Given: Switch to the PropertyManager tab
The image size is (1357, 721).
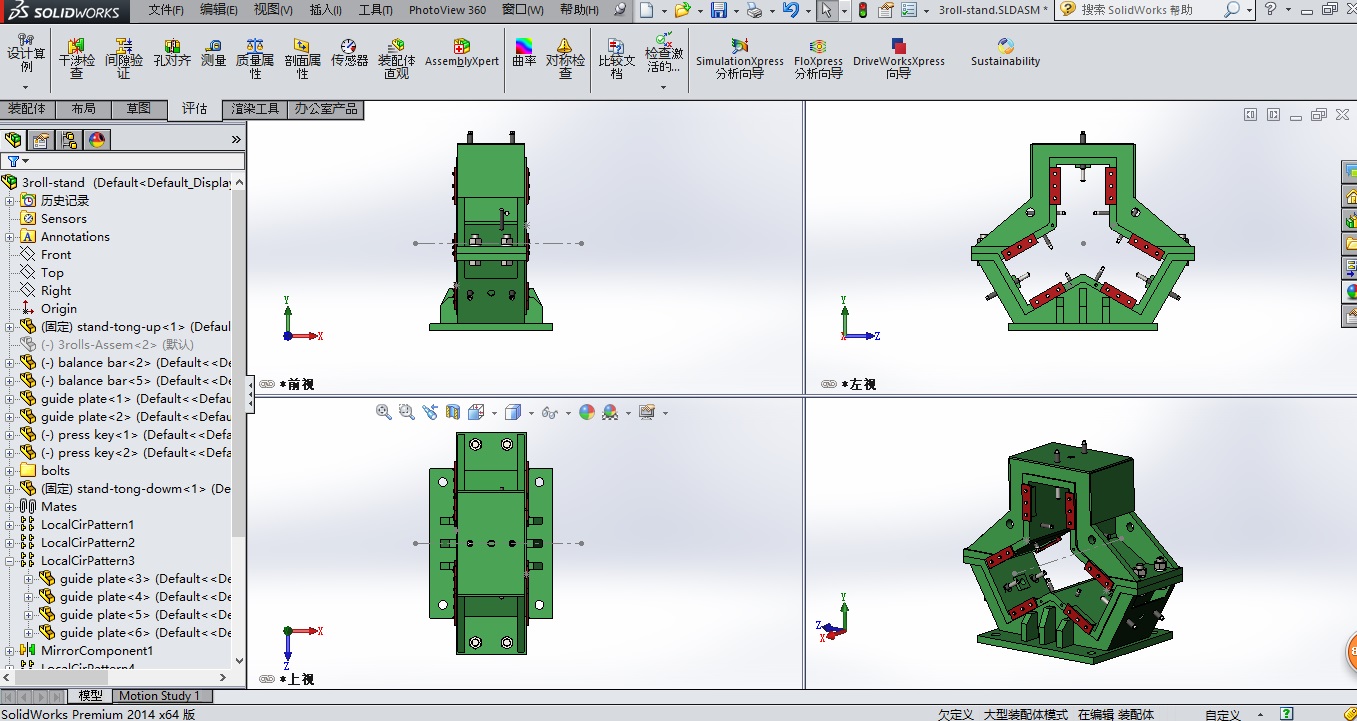Looking at the screenshot, I should [40, 140].
